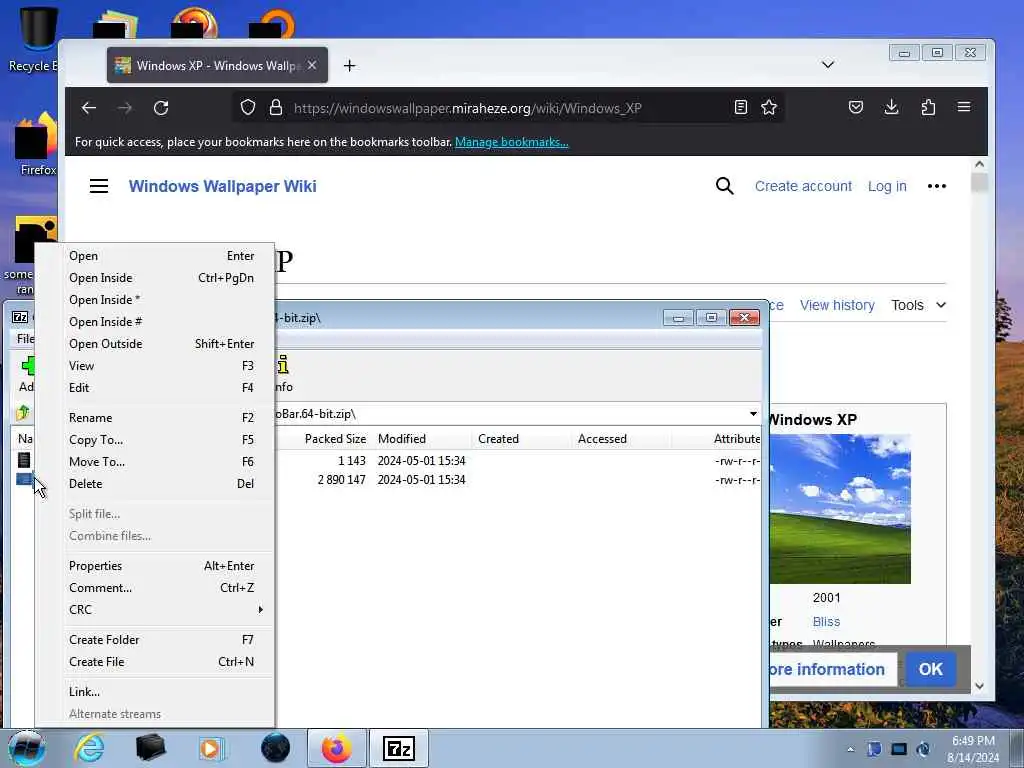Click Created column header in 7-Zip
The height and width of the screenshot is (768, 1024).
click(x=521, y=439)
